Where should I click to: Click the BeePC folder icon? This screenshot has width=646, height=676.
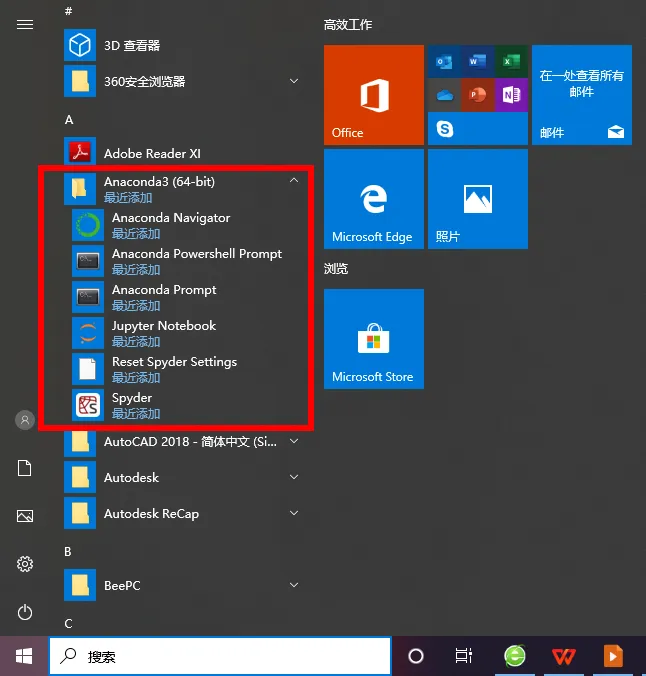point(80,585)
